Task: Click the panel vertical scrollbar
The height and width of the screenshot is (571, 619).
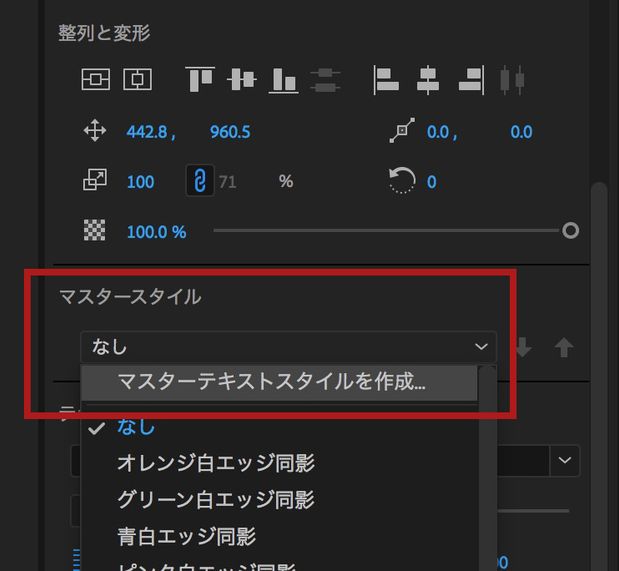Action: pos(599,375)
